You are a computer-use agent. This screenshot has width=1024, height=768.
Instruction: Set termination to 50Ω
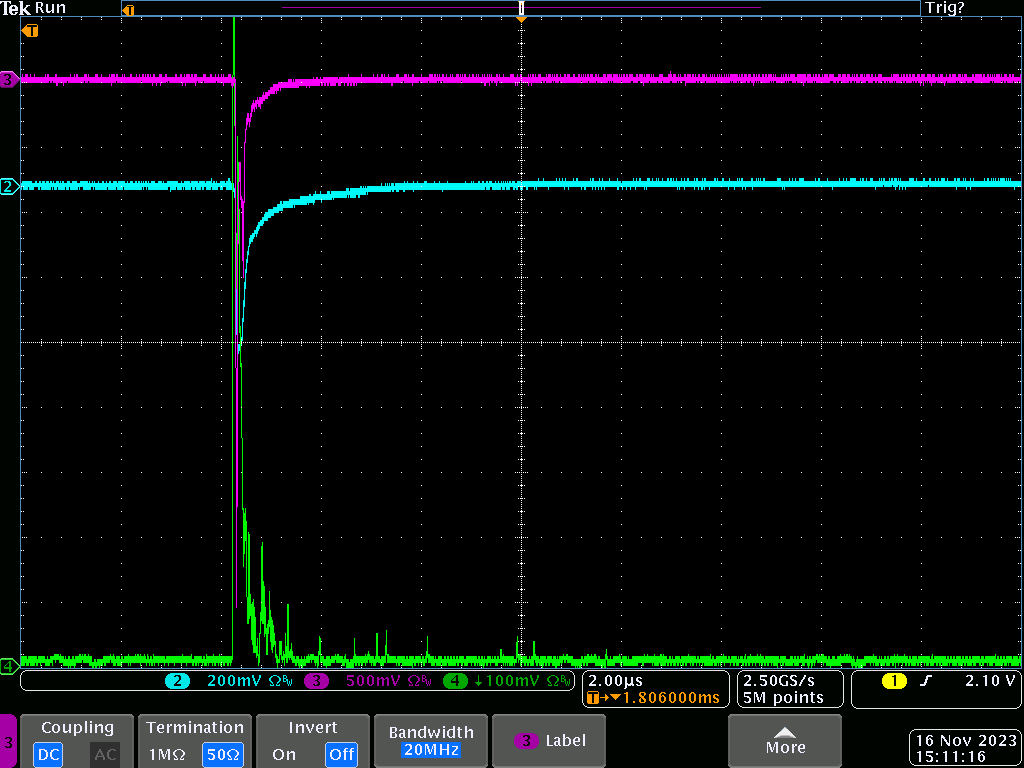click(223, 754)
